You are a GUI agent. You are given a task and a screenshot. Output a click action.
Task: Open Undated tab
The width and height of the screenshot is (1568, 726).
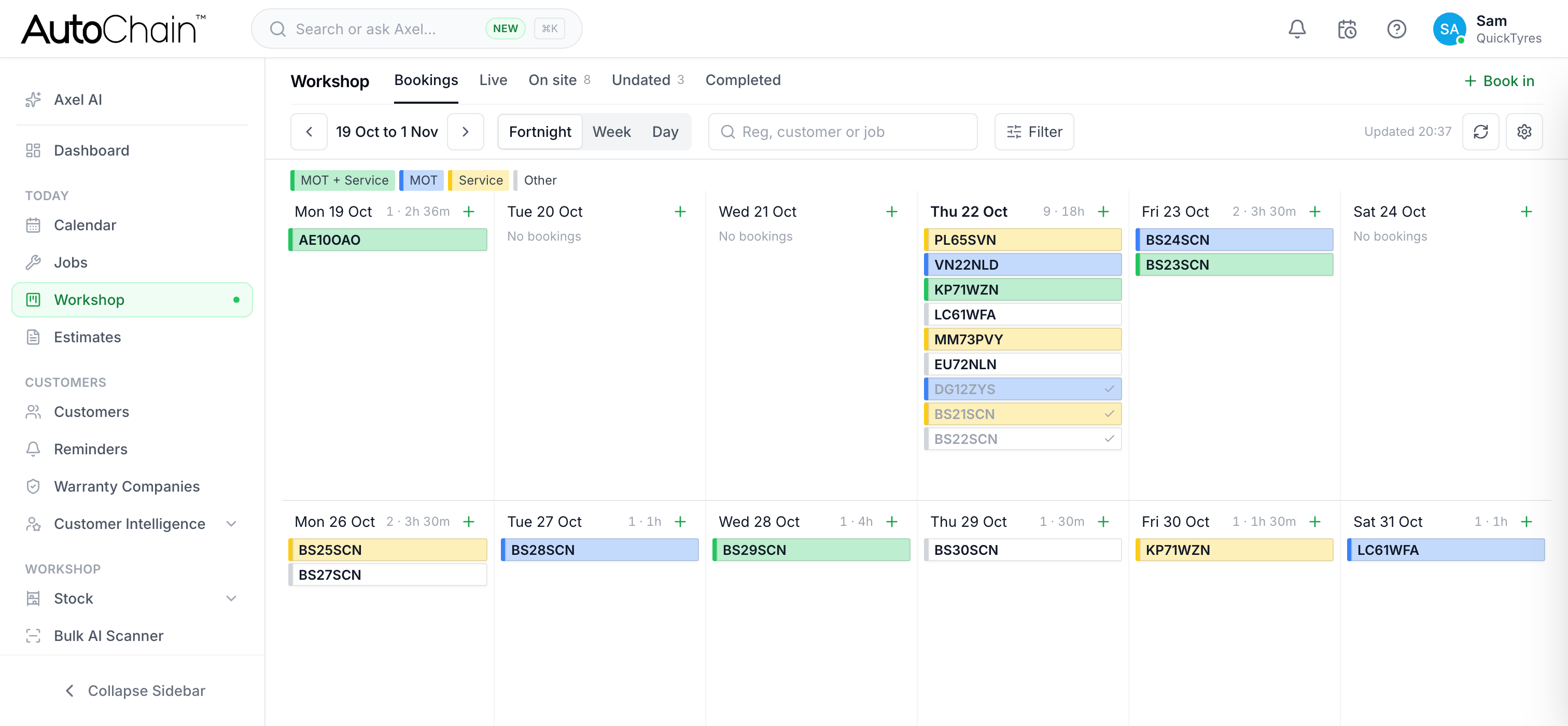point(648,80)
